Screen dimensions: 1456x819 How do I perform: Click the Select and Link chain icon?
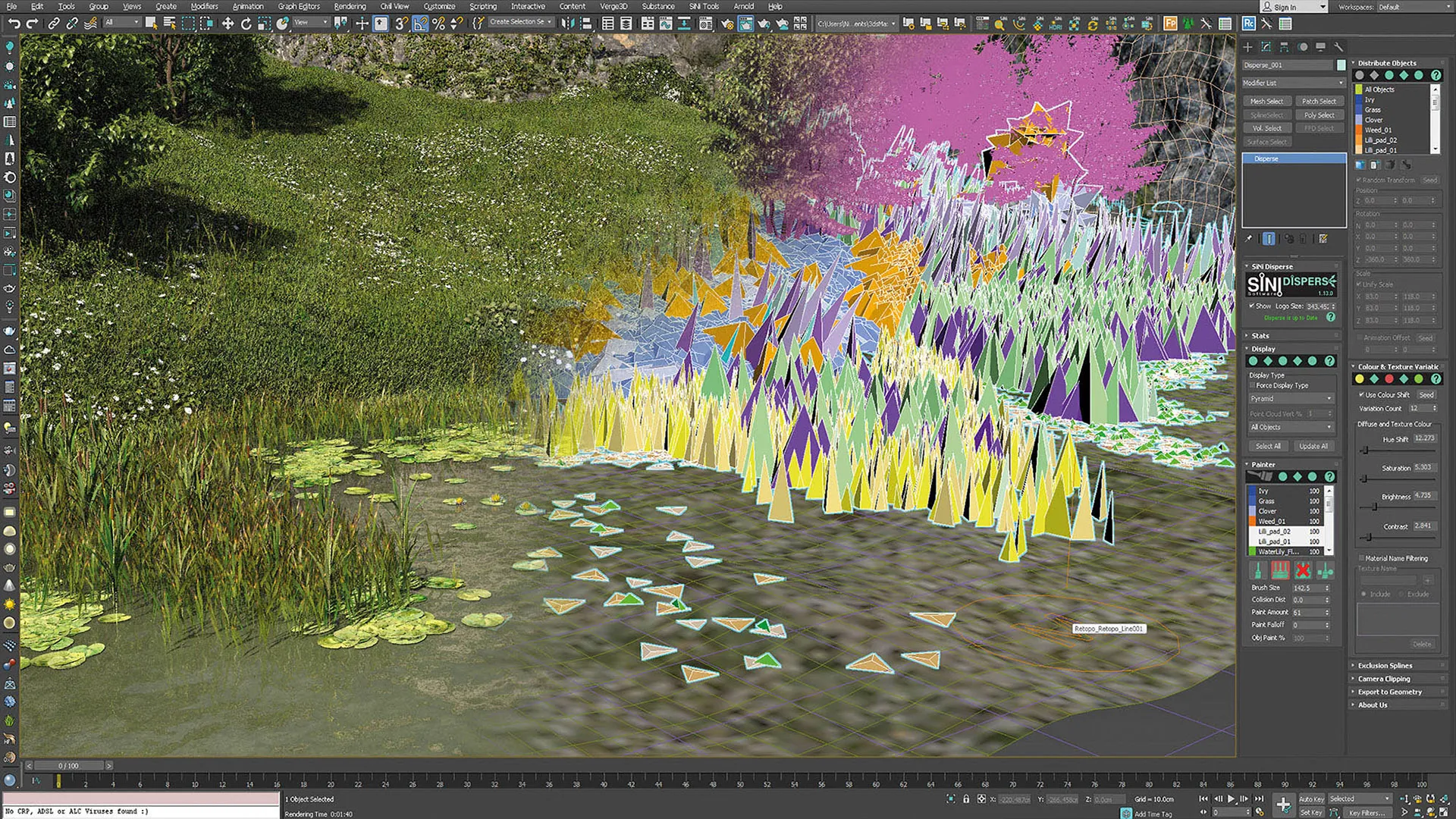pos(54,24)
